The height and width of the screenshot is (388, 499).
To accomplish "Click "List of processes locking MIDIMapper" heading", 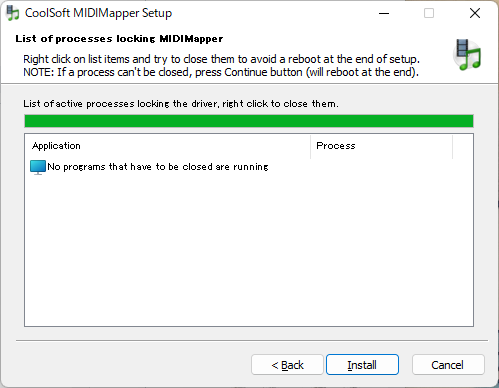I will [x=119, y=39].
